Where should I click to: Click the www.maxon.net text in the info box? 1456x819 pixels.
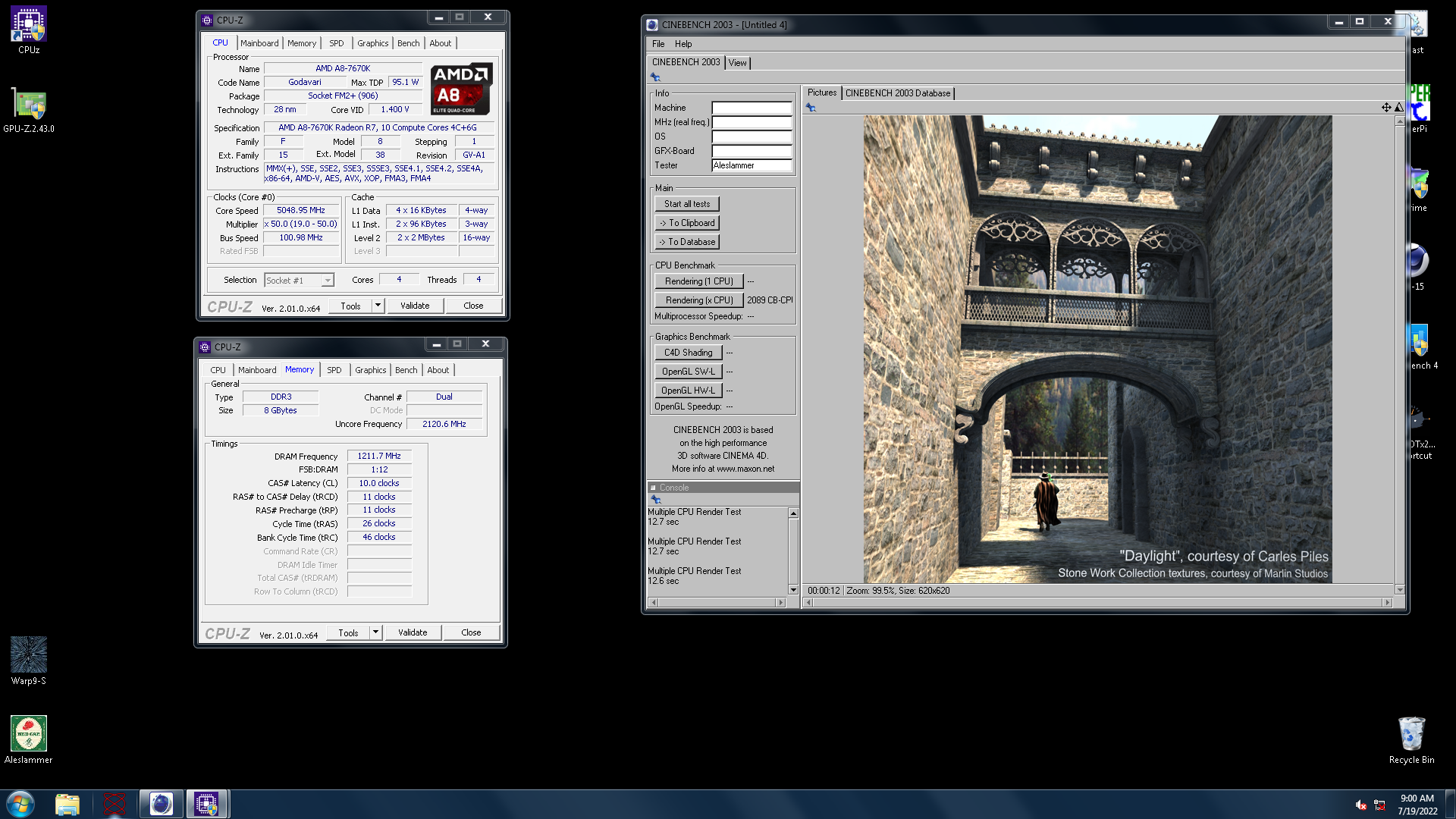[x=745, y=469]
